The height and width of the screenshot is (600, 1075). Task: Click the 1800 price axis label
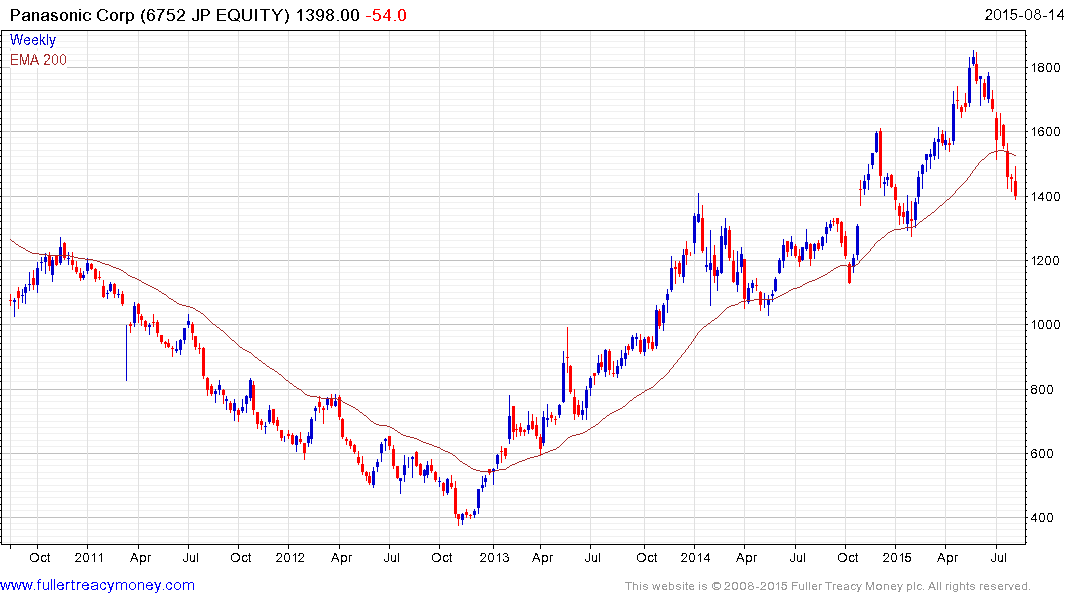pyautogui.click(x=1048, y=68)
